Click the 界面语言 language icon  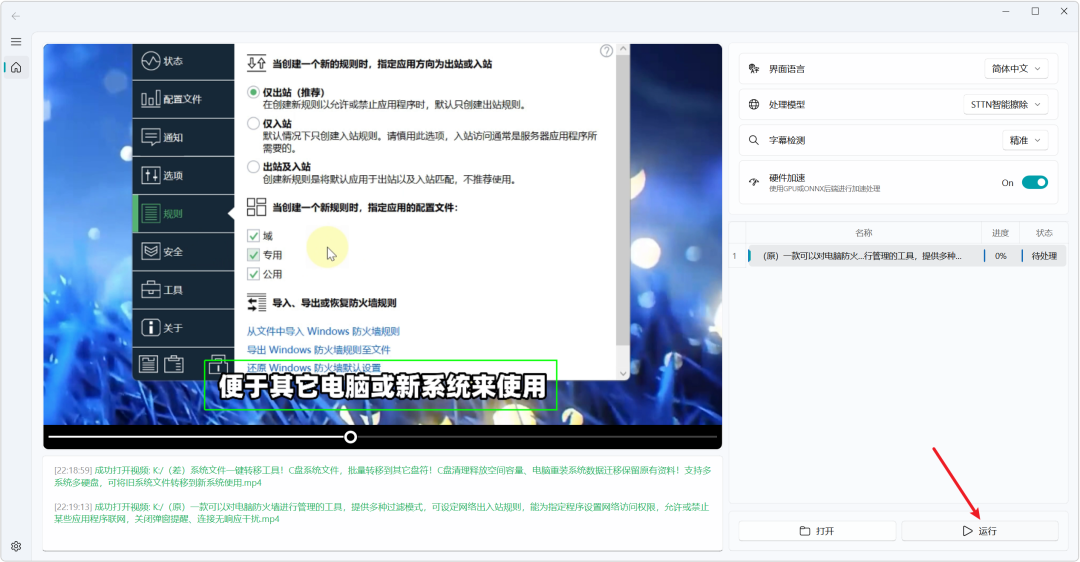754,69
